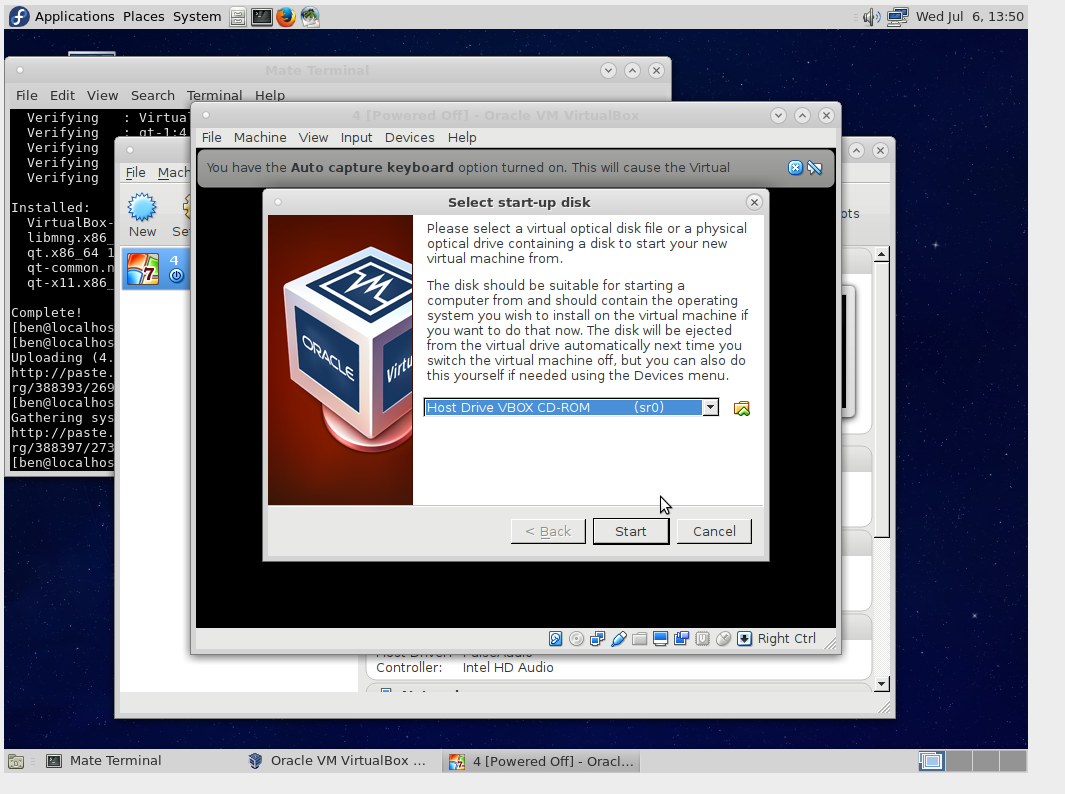1065x794 pixels.
Task: Click the active workspace switcher cell
Action: pyautogui.click(x=931, y=761)
